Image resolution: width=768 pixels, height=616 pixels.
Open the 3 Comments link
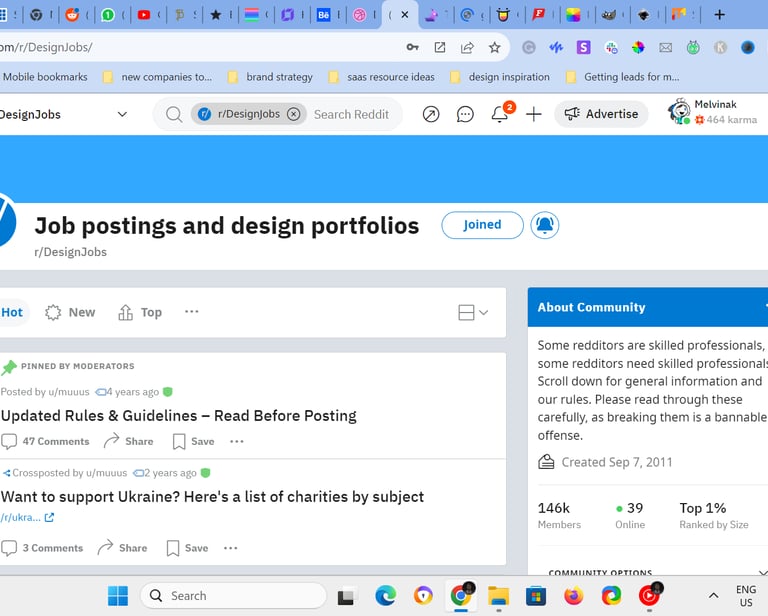43,548
